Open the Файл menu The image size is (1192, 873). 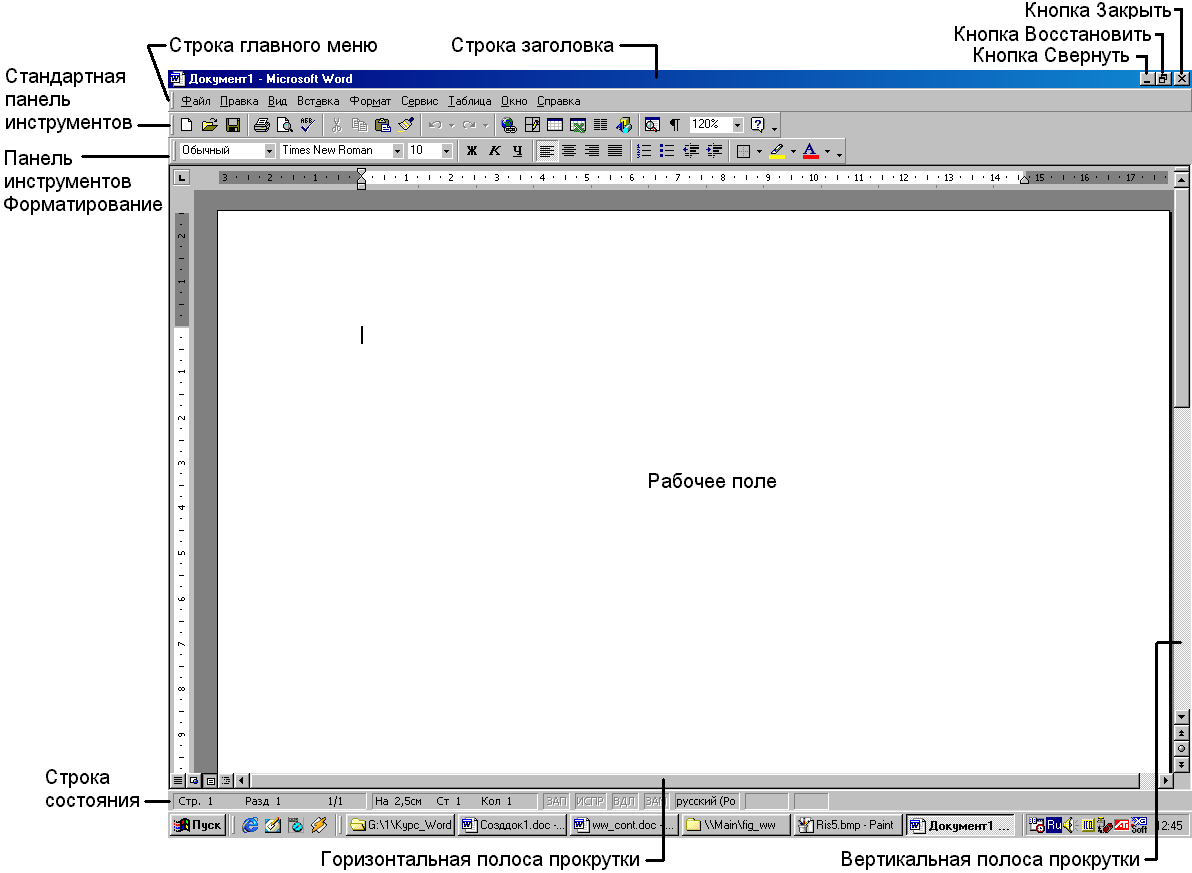tap(195, 100)
